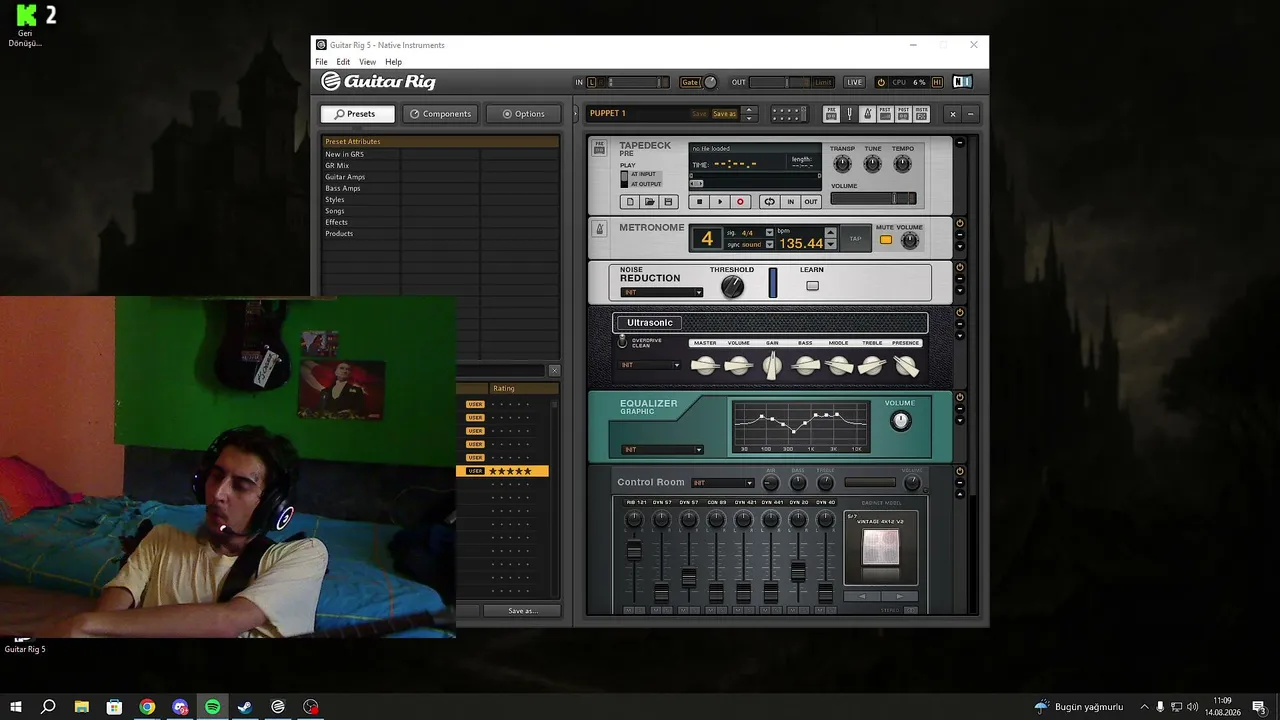Click the metronome TAP button
Screen dimensions: 1280x720
pos(855,239)
